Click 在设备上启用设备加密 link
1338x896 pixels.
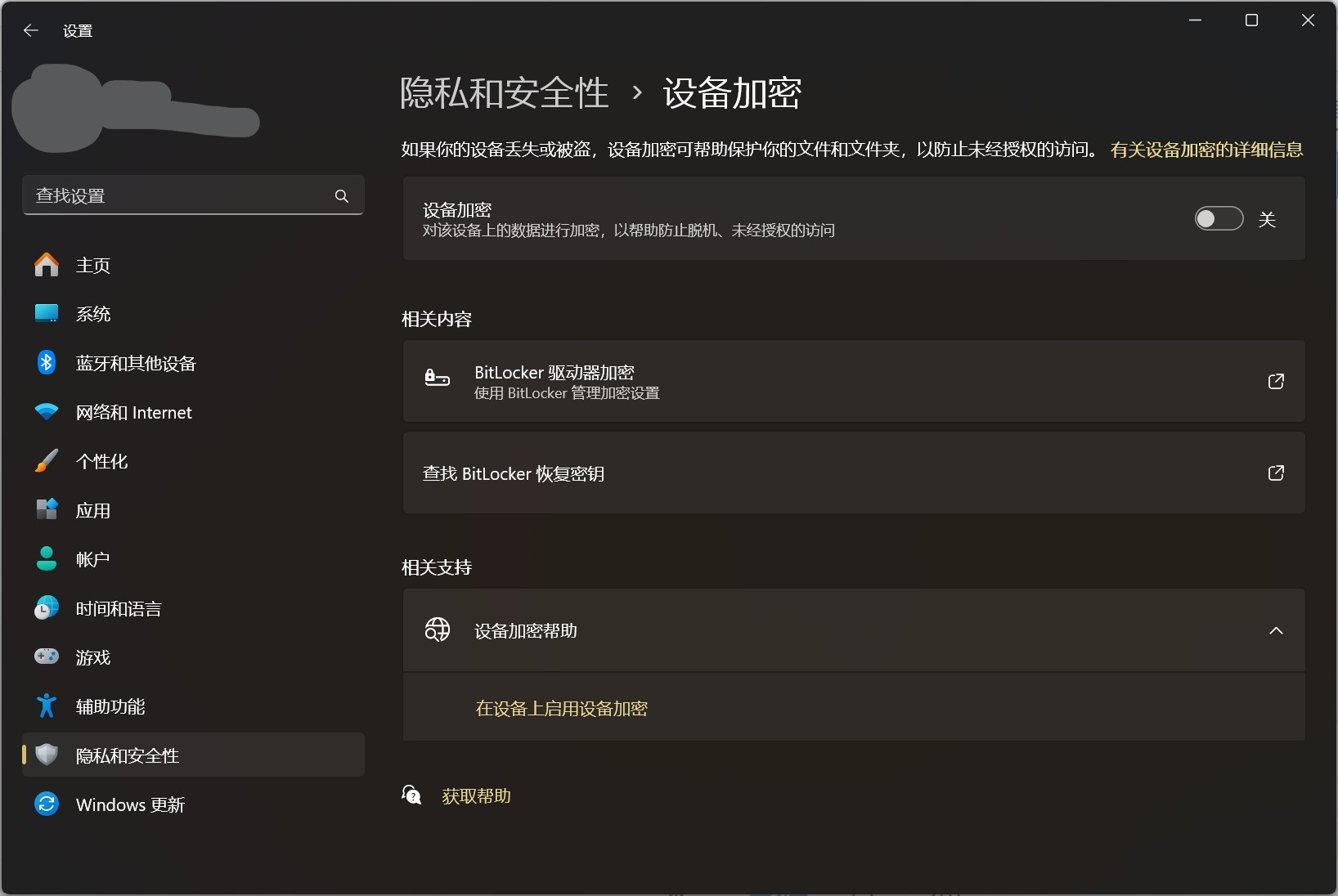(561, 710)
